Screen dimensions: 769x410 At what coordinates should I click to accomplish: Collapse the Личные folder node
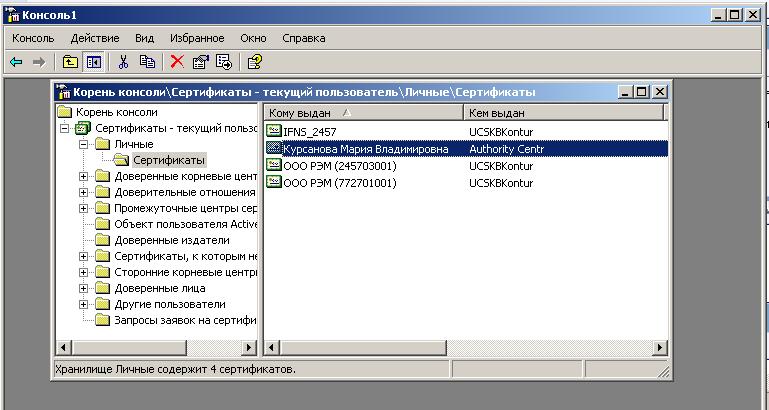(x=84, y=144)
